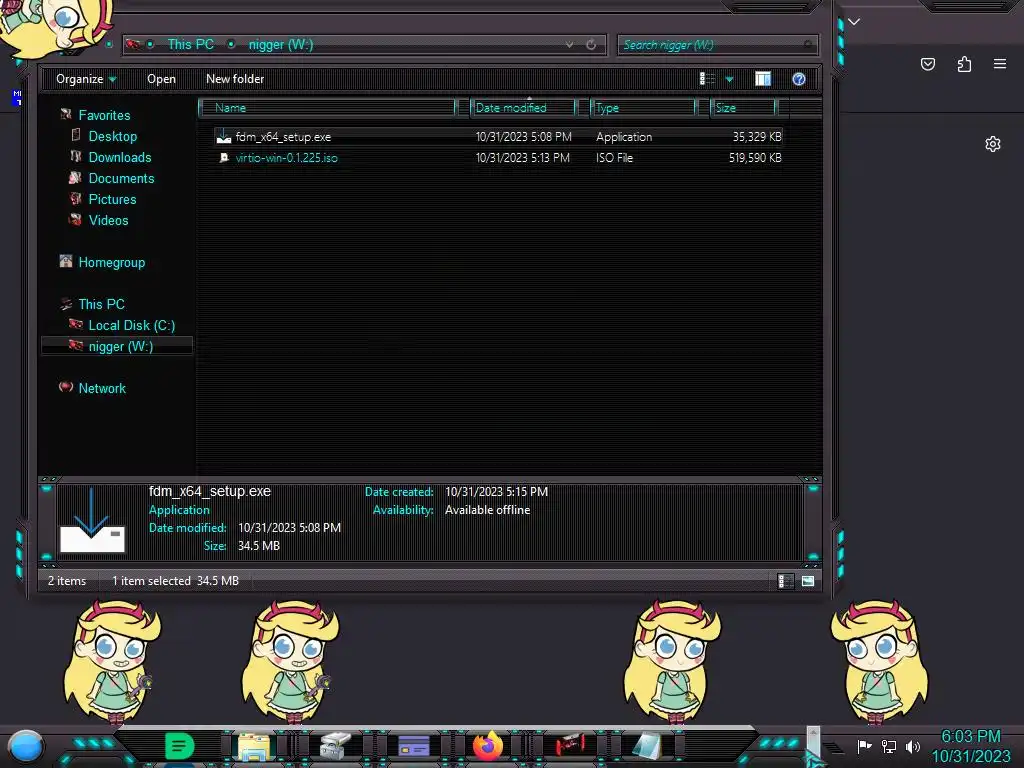Select This PC in the navigation pane
1024x768 pixels.
coord(101,304)
